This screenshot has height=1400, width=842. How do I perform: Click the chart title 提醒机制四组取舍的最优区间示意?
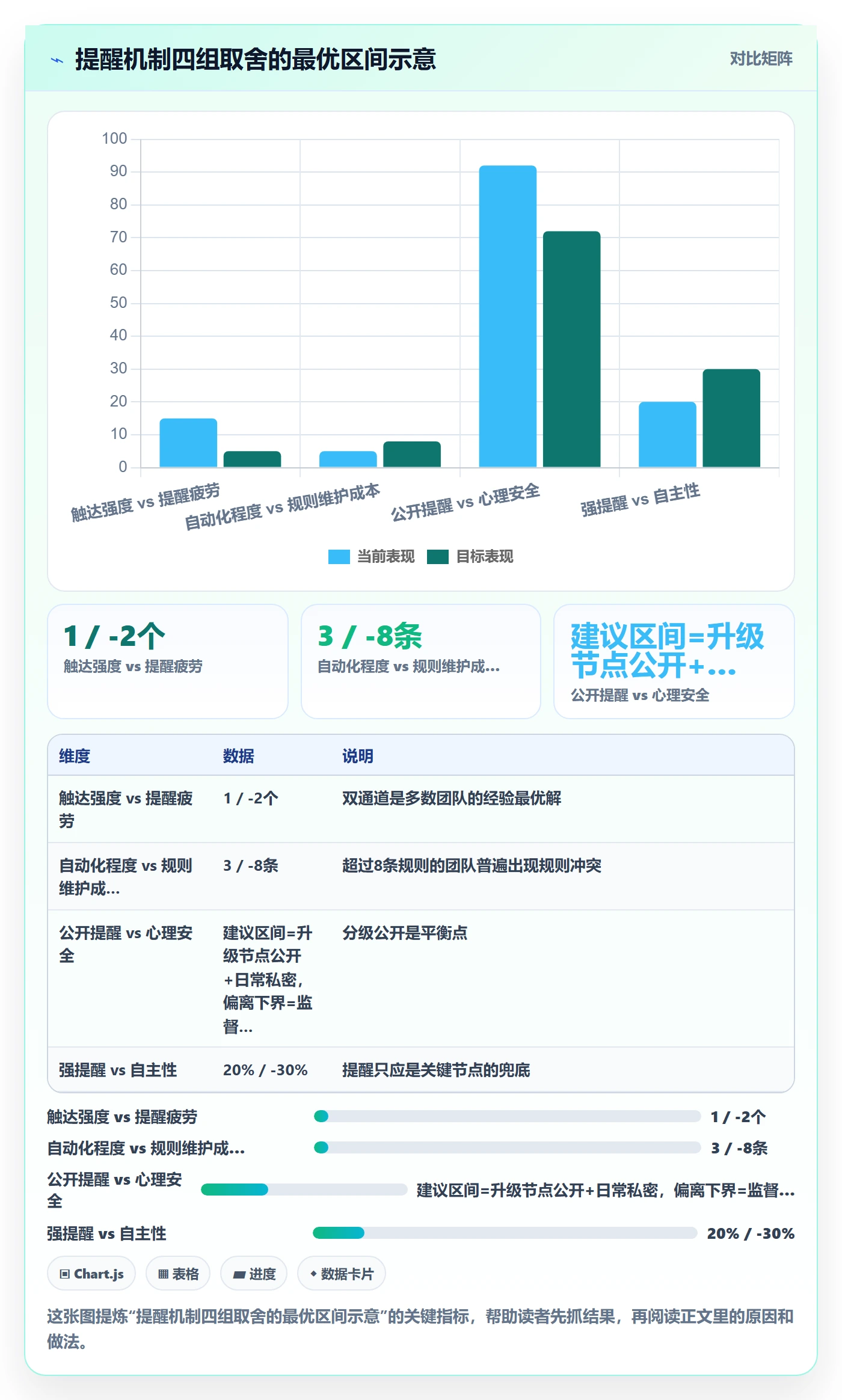[x=256, y=60]
